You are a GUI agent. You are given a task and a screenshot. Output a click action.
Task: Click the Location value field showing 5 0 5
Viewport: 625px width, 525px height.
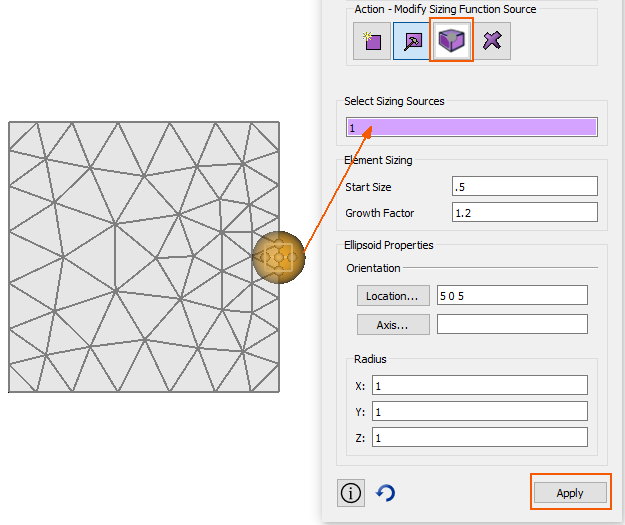[x=511, y=295]
